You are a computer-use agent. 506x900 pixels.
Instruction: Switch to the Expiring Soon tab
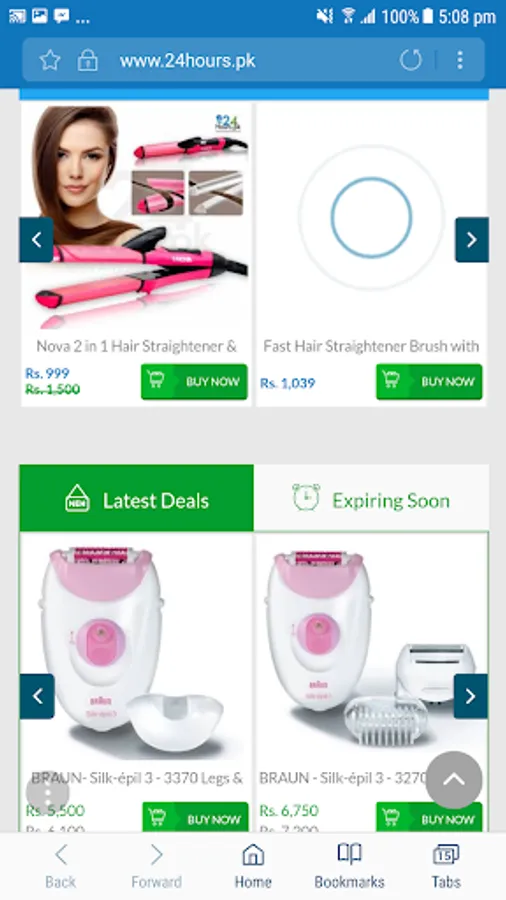pyautogui.click(x=371, y=498)
